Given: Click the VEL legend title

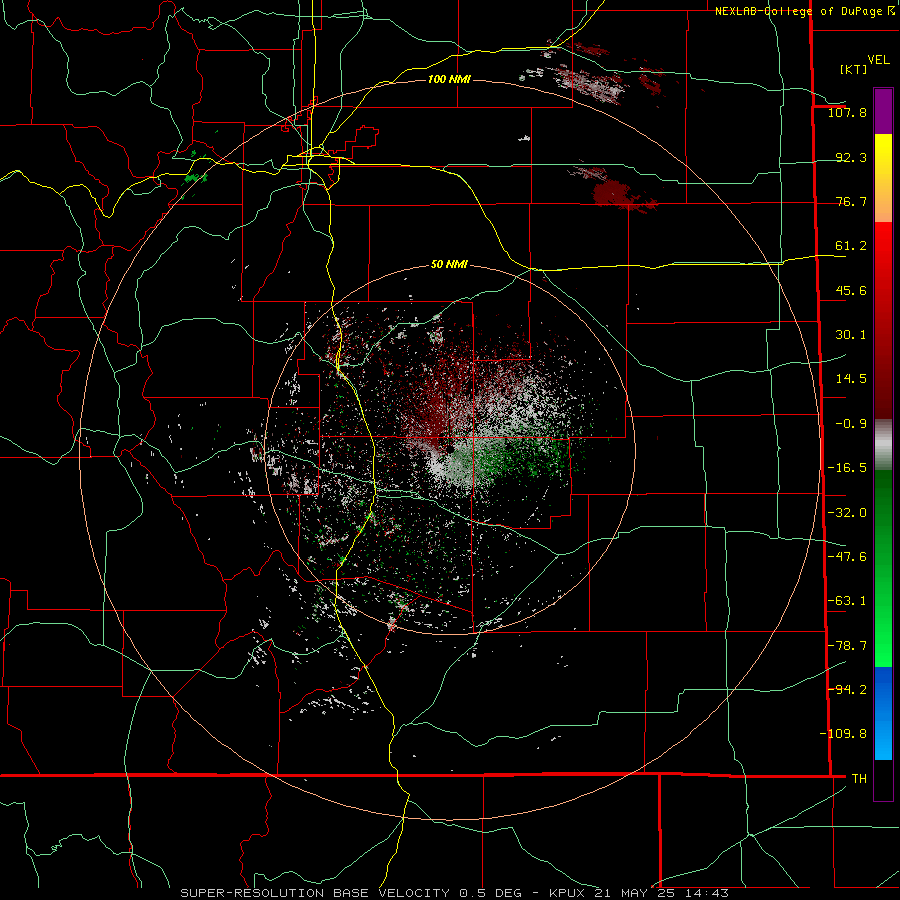Looking at the screenshot, I should point(878,60).
